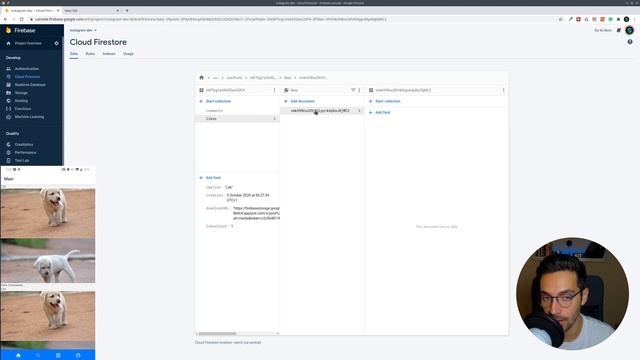Viewport: 640px width, 360px height.
Task: Click the Go to docs link
Action: [603, 30]
